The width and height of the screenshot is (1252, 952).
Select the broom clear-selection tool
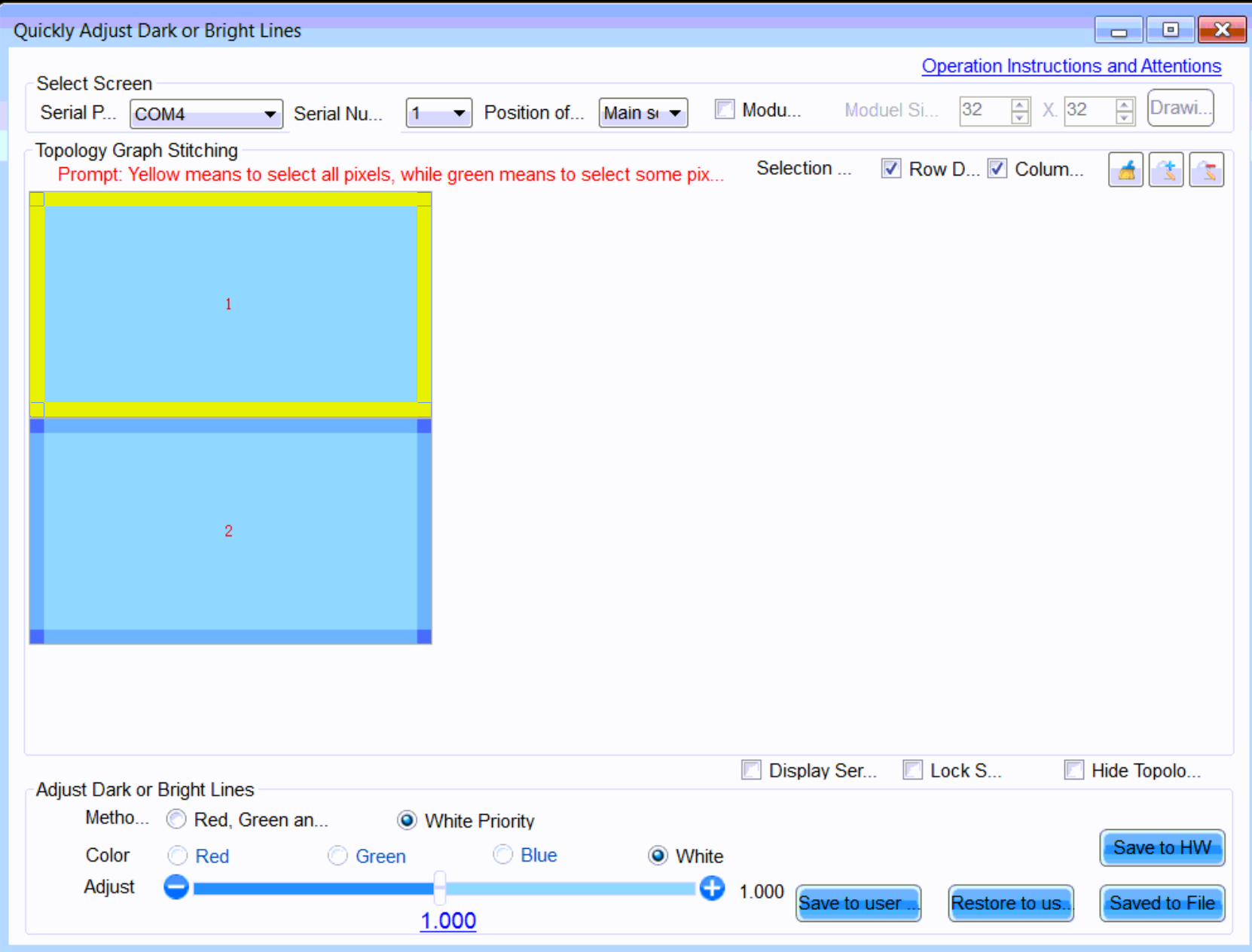tap(1125, 169)
